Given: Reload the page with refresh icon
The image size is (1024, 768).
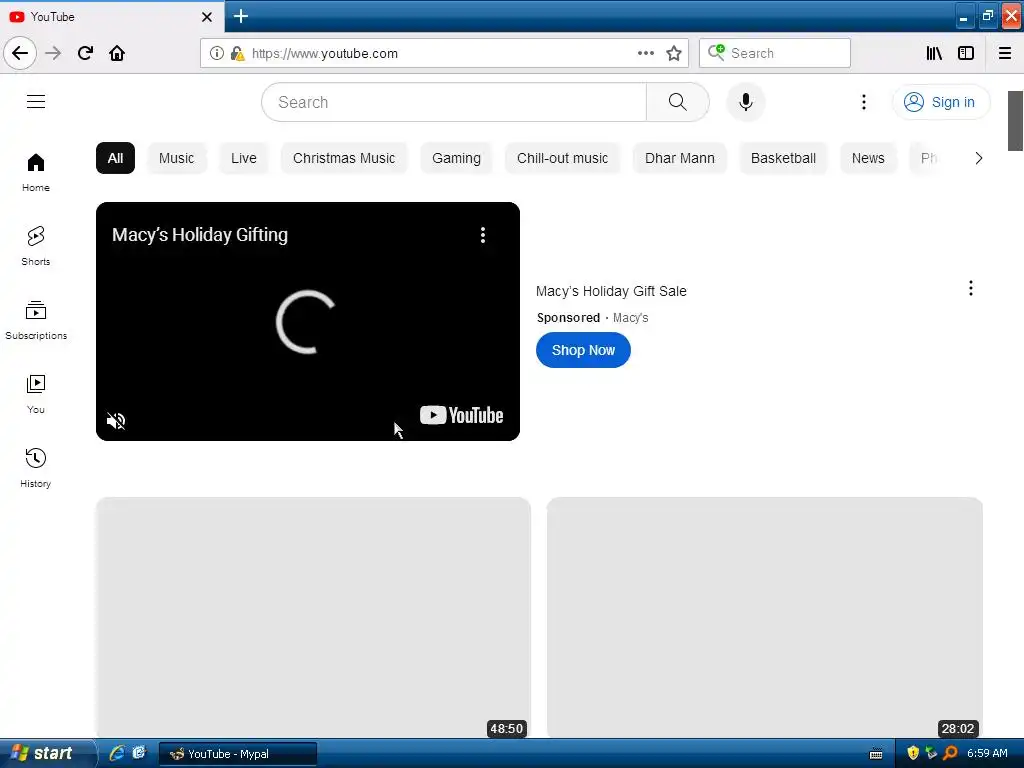Looking at the screenshot, I should pyautogui.click(x=85, y=53).
